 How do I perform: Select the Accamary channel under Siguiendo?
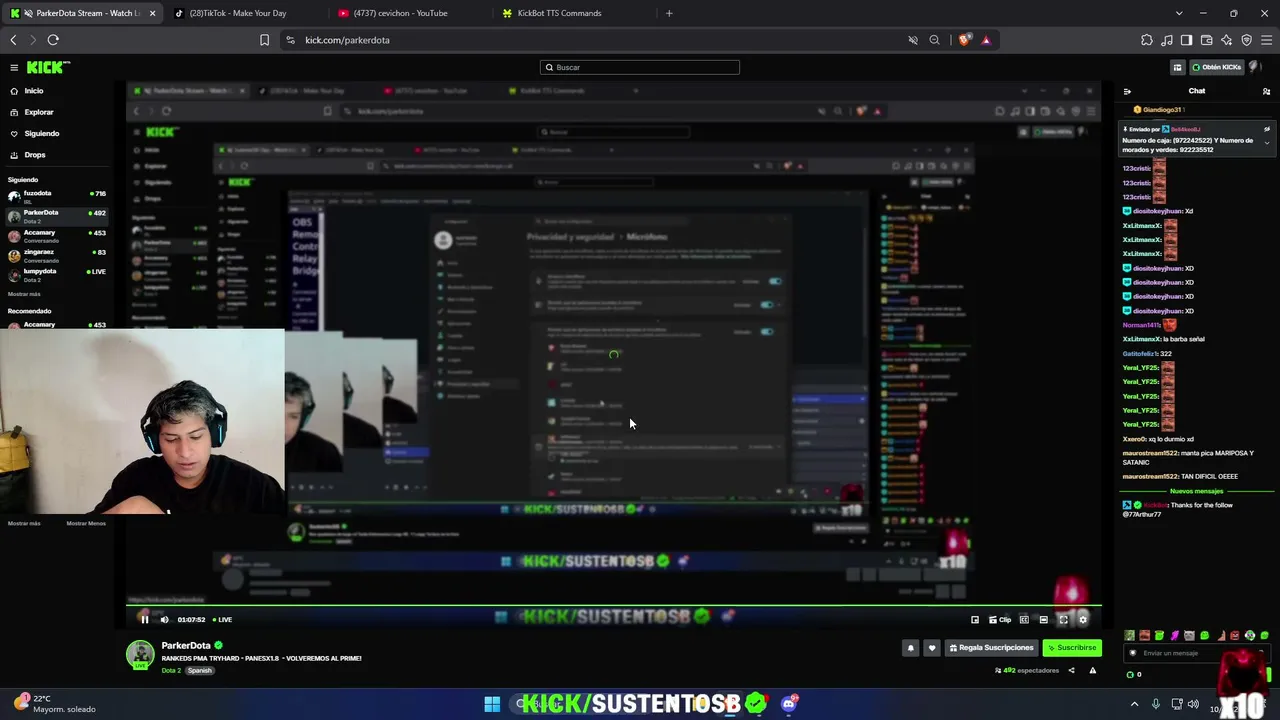56,236
